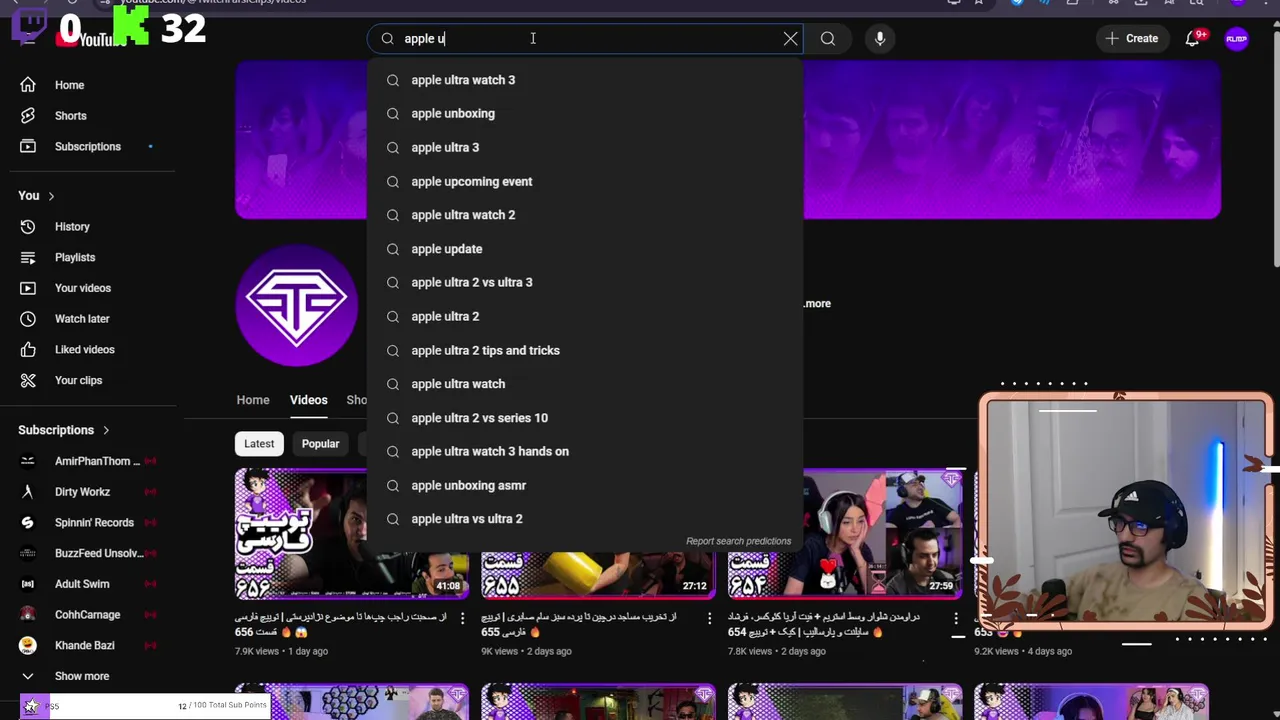Image resolution: width=1280 pixels, height=720 pixels.
Task: Open Adult Swim channel subscription
Action: click(88, 584)
